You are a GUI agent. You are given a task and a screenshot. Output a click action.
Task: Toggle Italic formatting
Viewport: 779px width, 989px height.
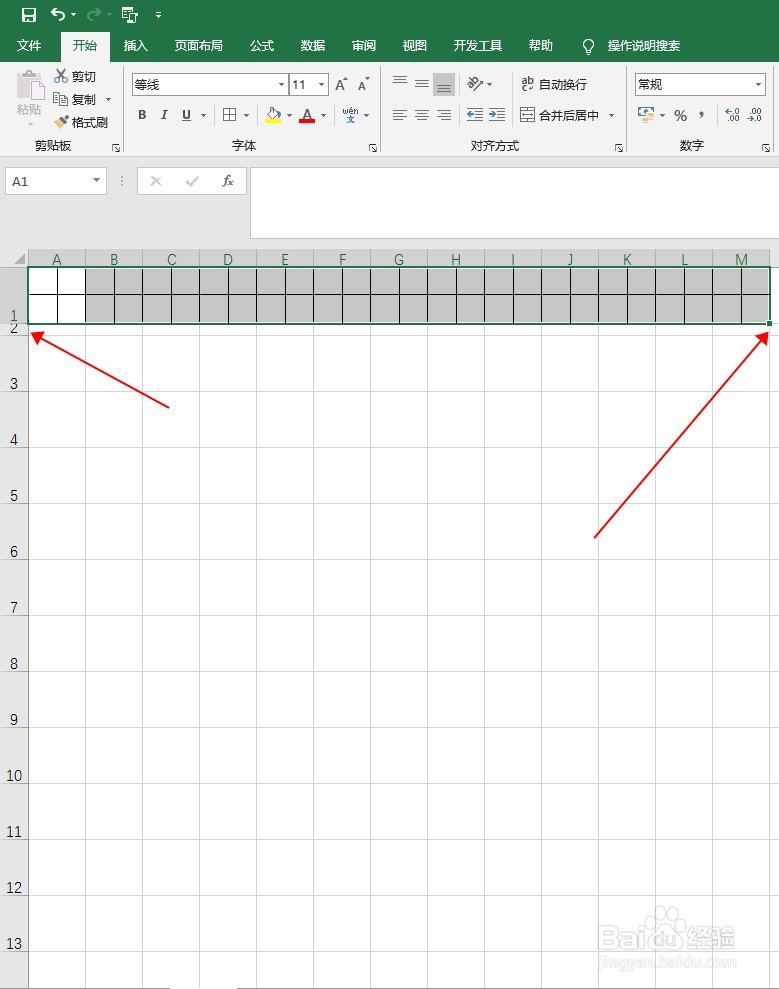point(164,115)
